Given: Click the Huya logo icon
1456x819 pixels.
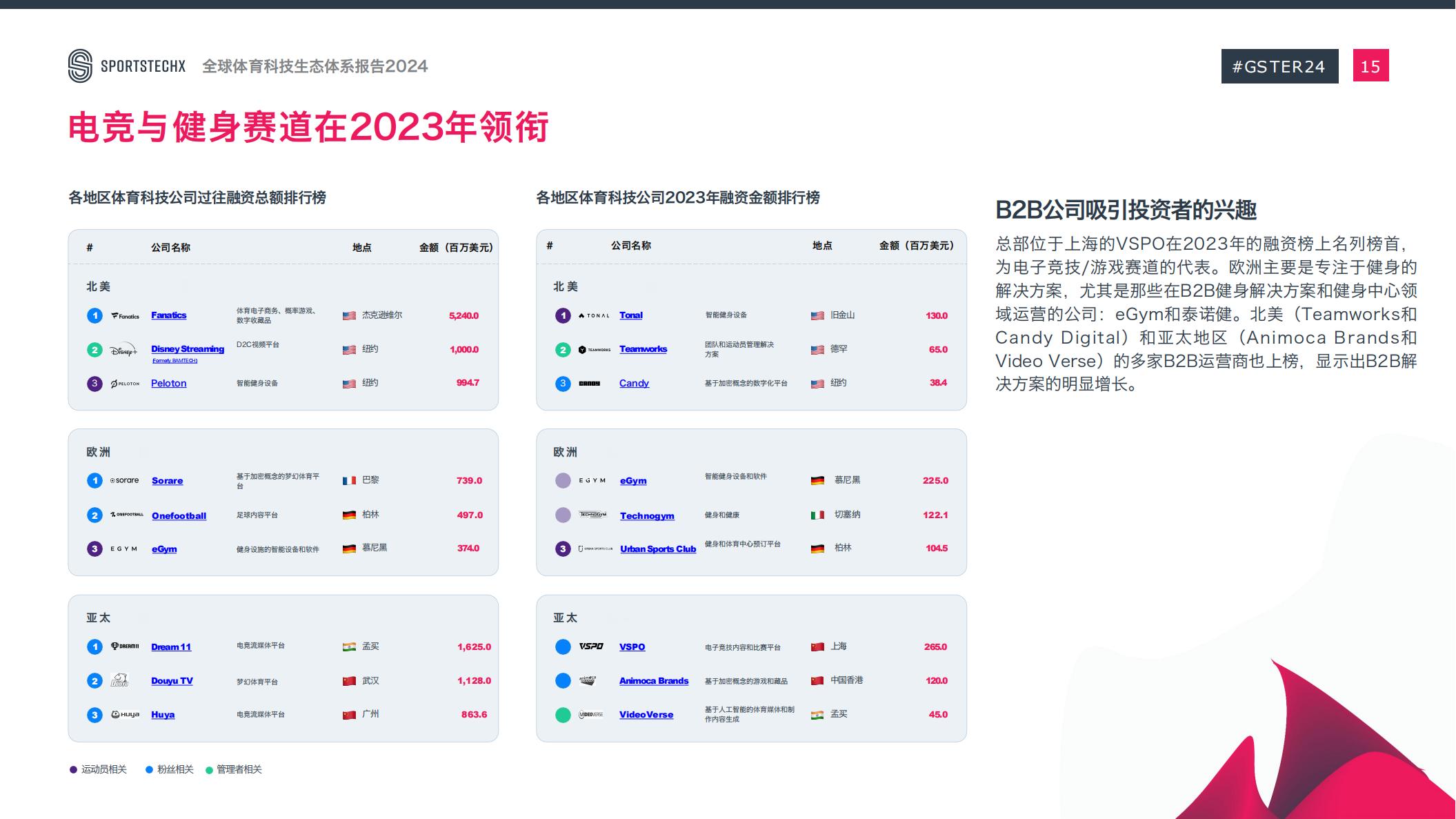Looking at the screenshot, I should click(x=125, y=715).
